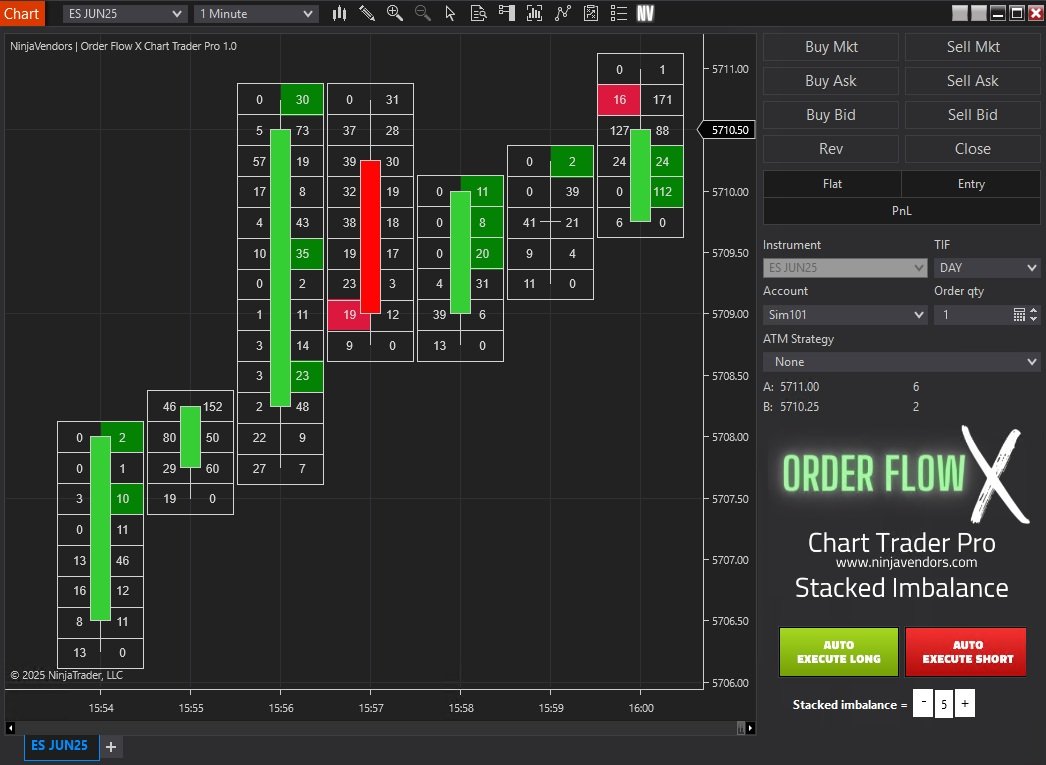Screen dimensions: 1046x765
Task: Click the NinjaVendors Order Flow X title label
Action: 123,46
